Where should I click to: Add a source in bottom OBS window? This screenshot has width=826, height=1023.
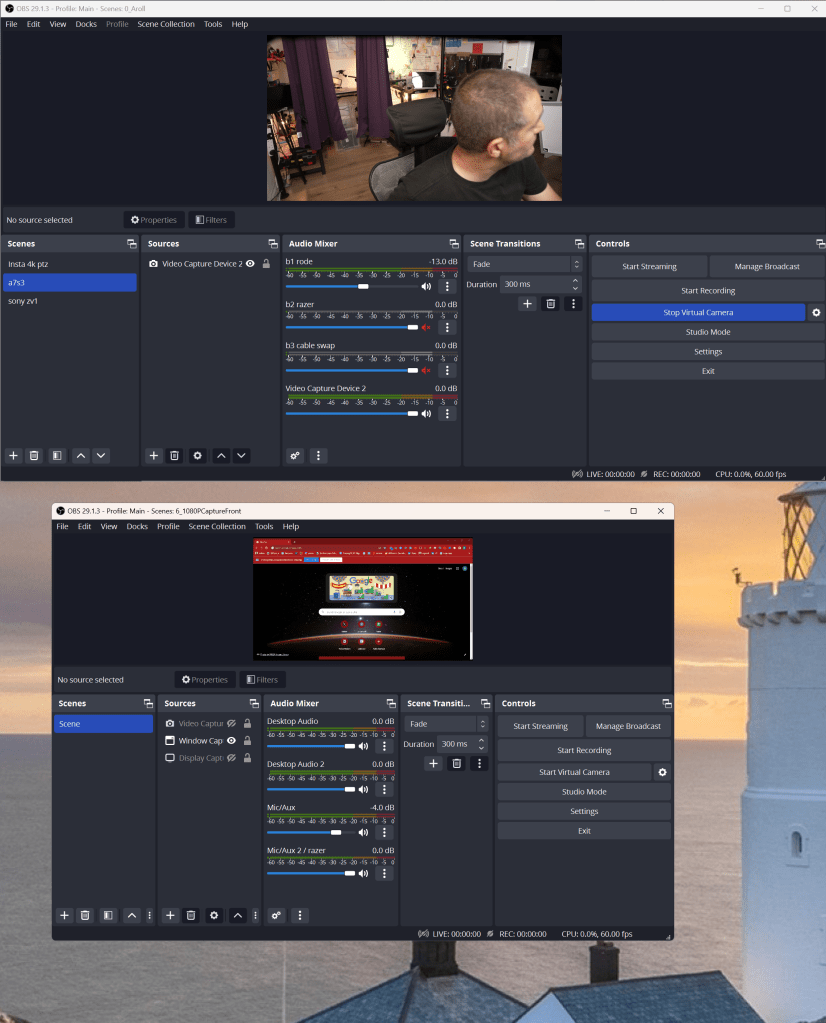[x=170, y=915]
